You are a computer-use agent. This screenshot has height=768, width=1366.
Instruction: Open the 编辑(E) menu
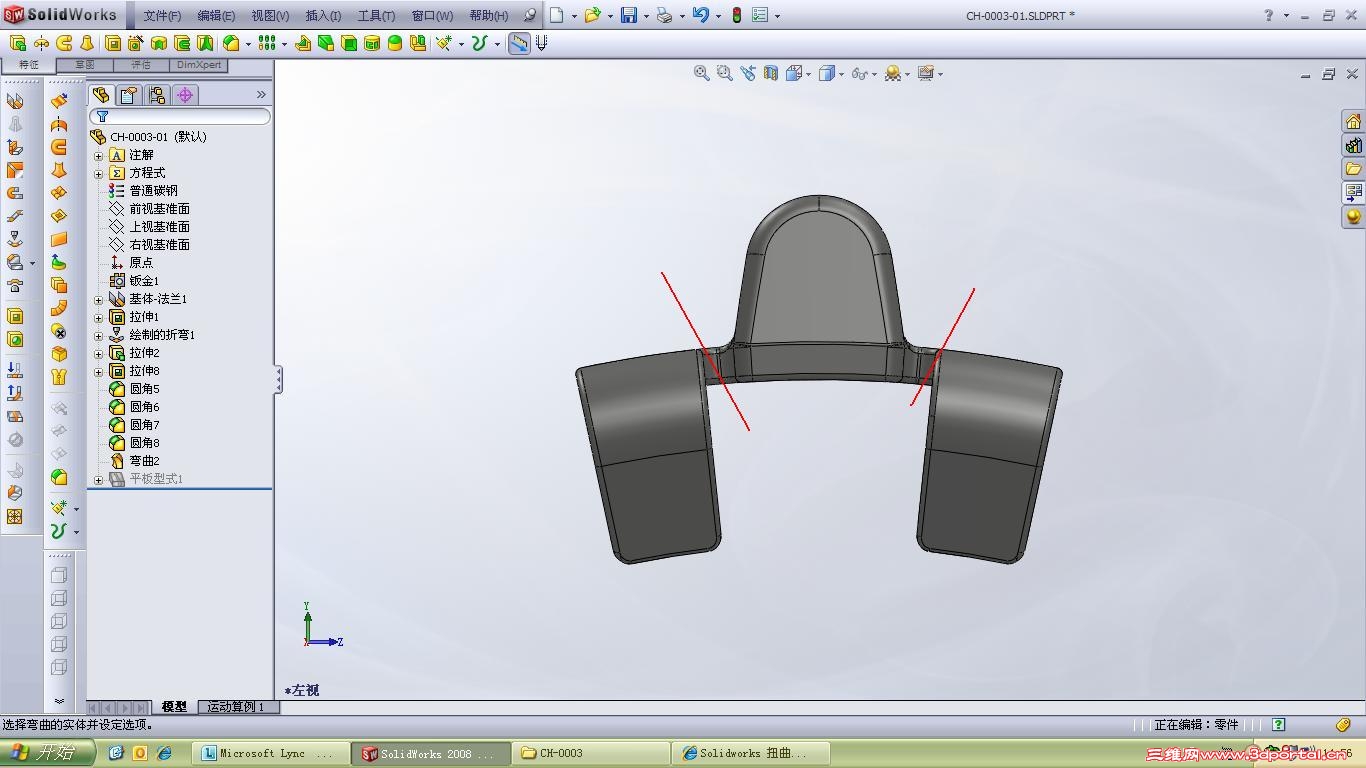216,16
